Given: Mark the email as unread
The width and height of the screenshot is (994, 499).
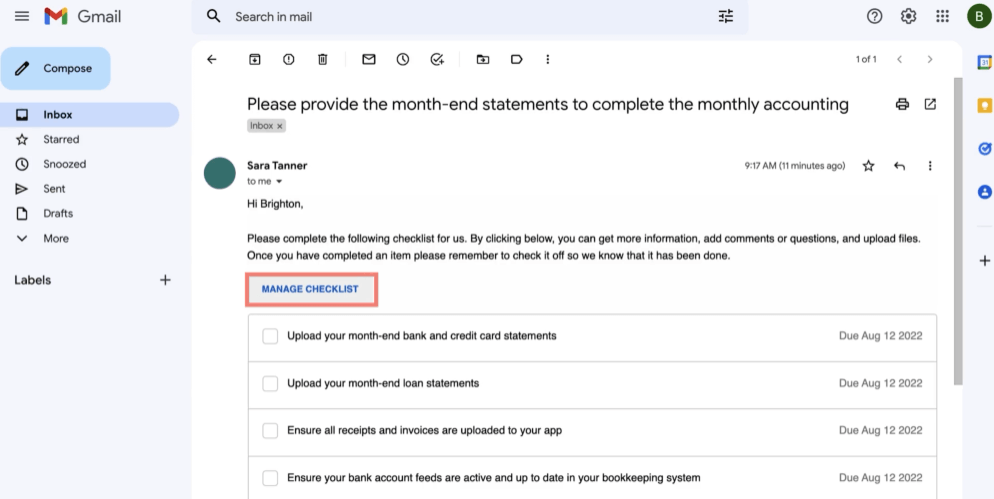Looking at the screenshot, I should [369, 60].
